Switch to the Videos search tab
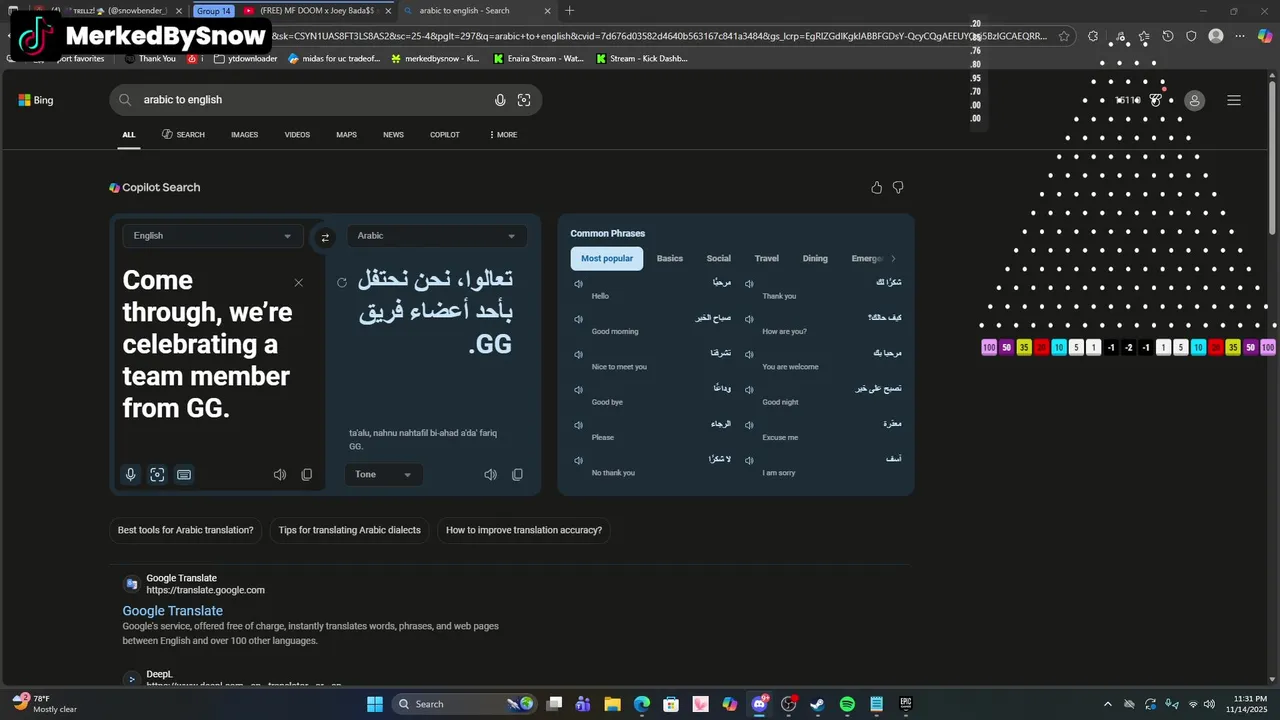The width and height of the screenshot is (1280, 720). pyautogui.click(x=297, y=135)
